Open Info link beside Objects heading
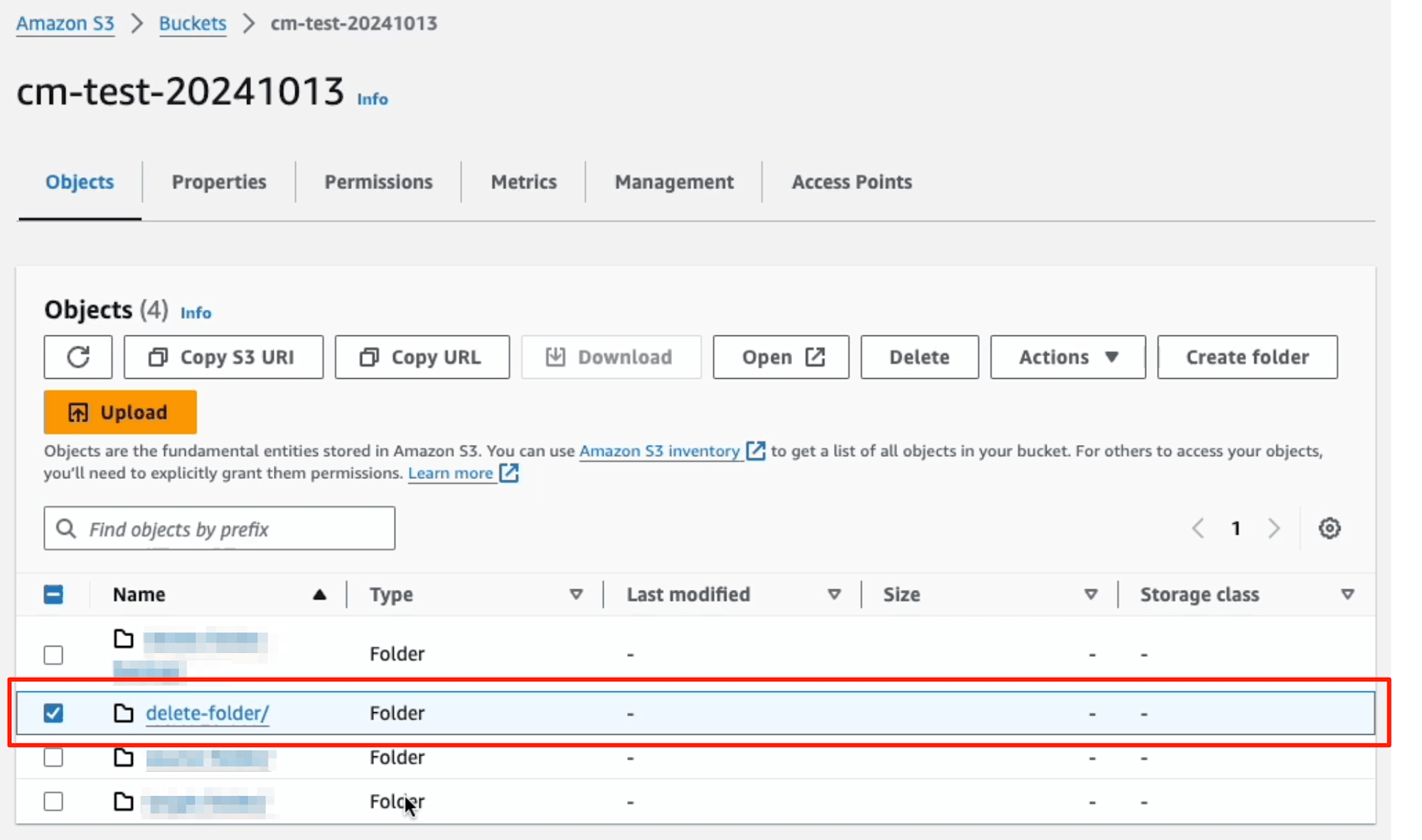 click(x=196, y=313)
